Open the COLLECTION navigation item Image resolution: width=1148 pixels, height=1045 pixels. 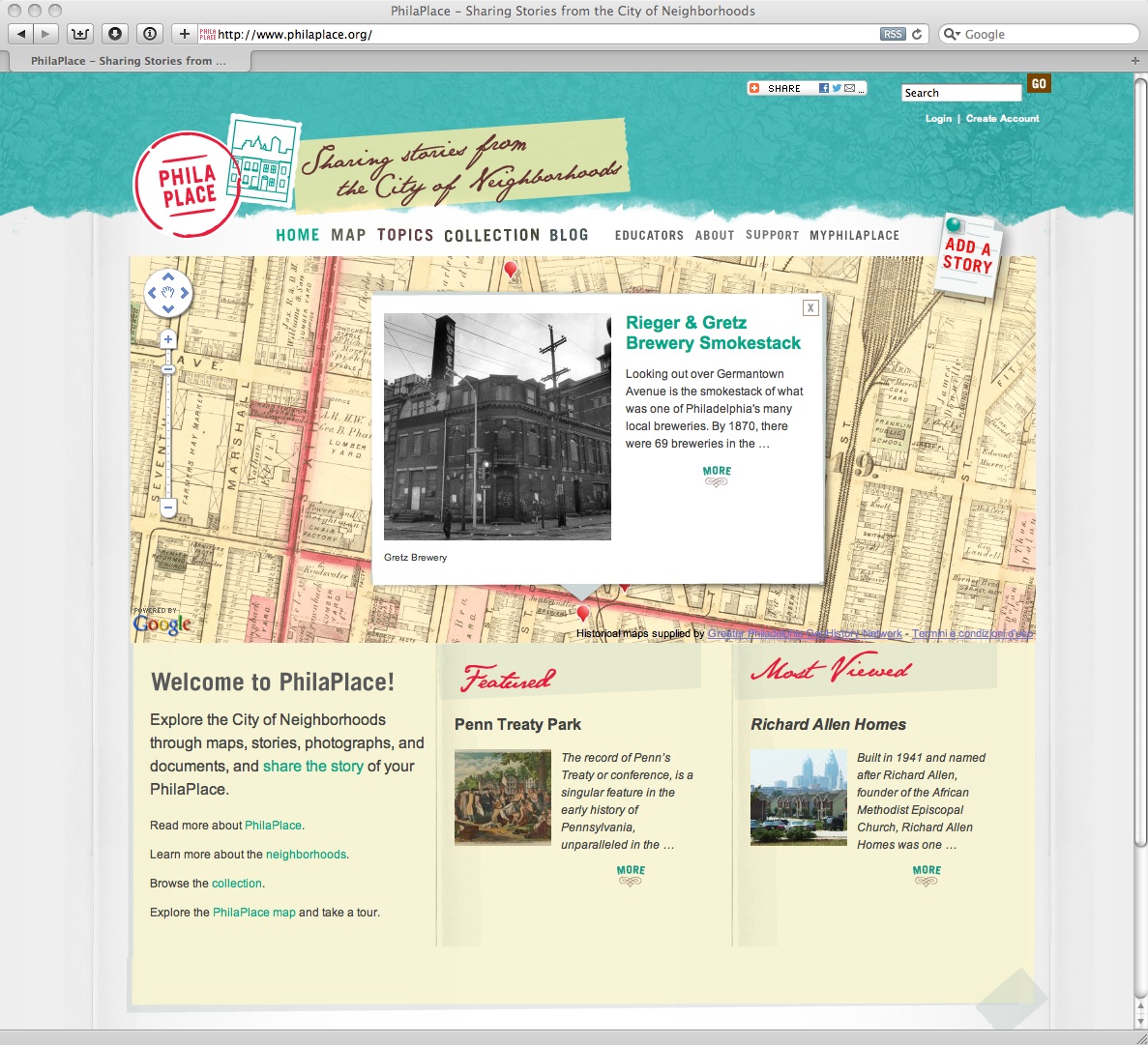pyautogui.click(x=492, y=235)
